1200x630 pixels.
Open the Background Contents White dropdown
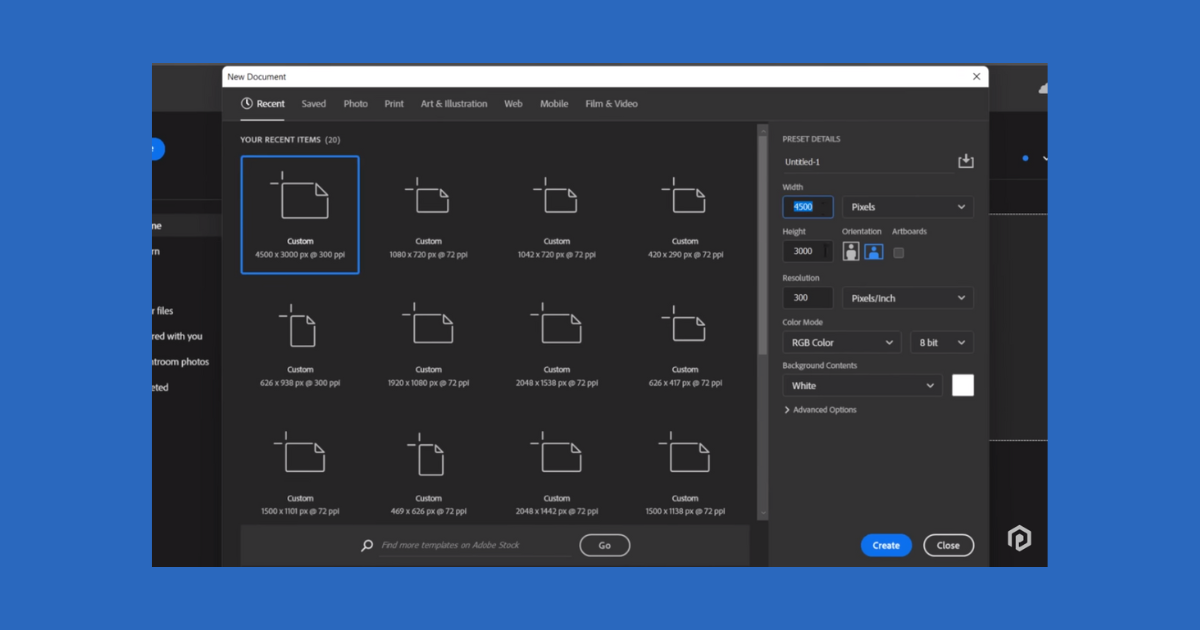pos(862,386)
